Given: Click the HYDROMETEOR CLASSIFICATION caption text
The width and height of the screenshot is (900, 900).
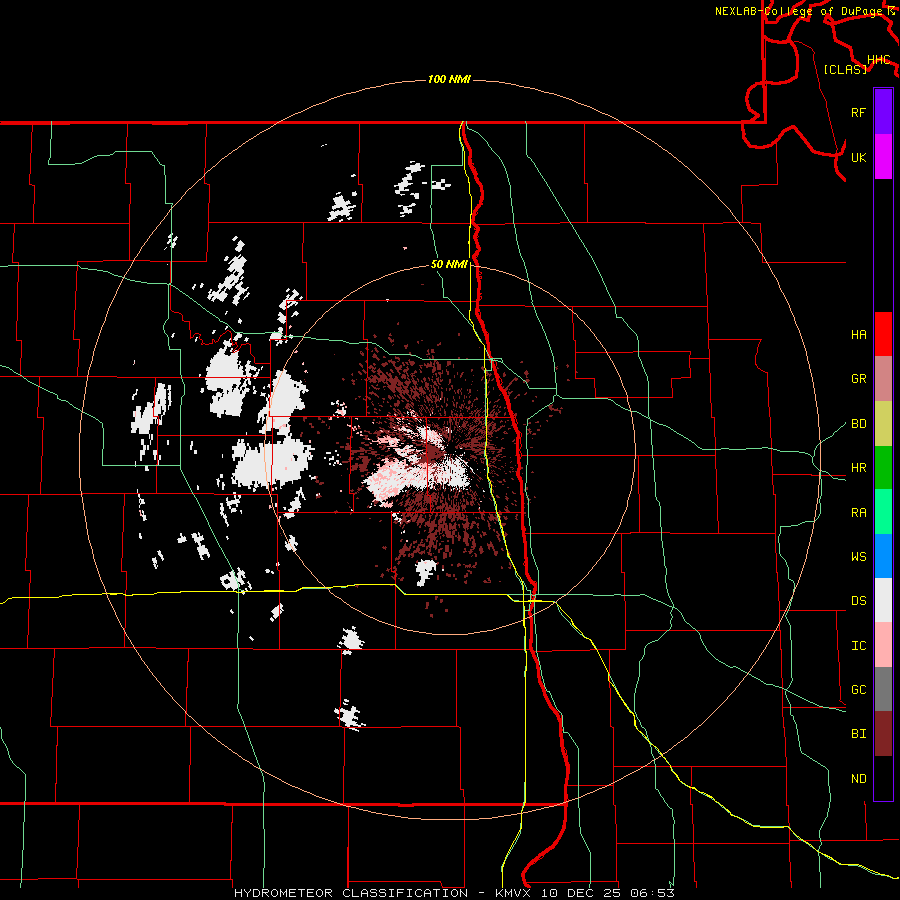Looking at the screenshot, I should 351,893.
